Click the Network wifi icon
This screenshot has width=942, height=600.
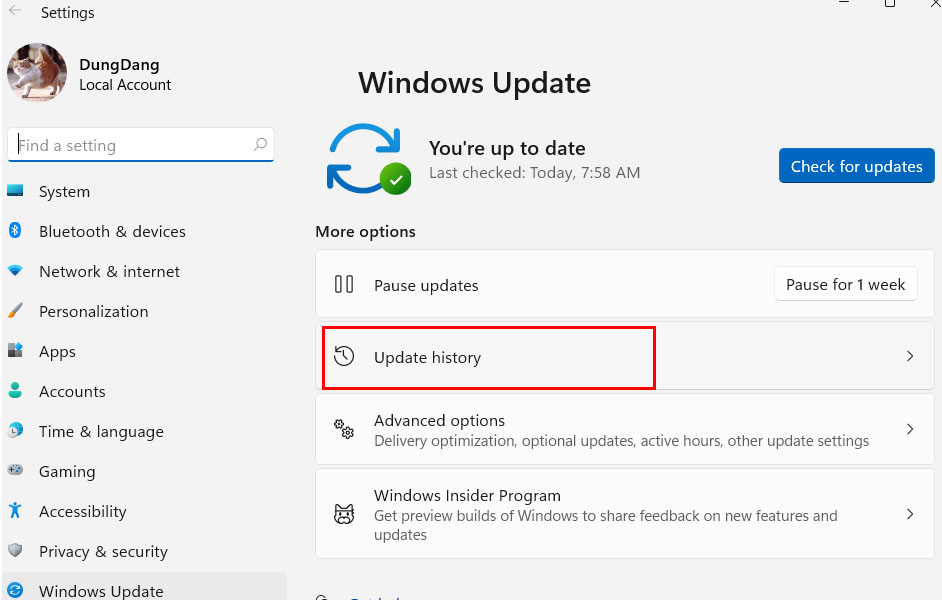click(15, 271)
